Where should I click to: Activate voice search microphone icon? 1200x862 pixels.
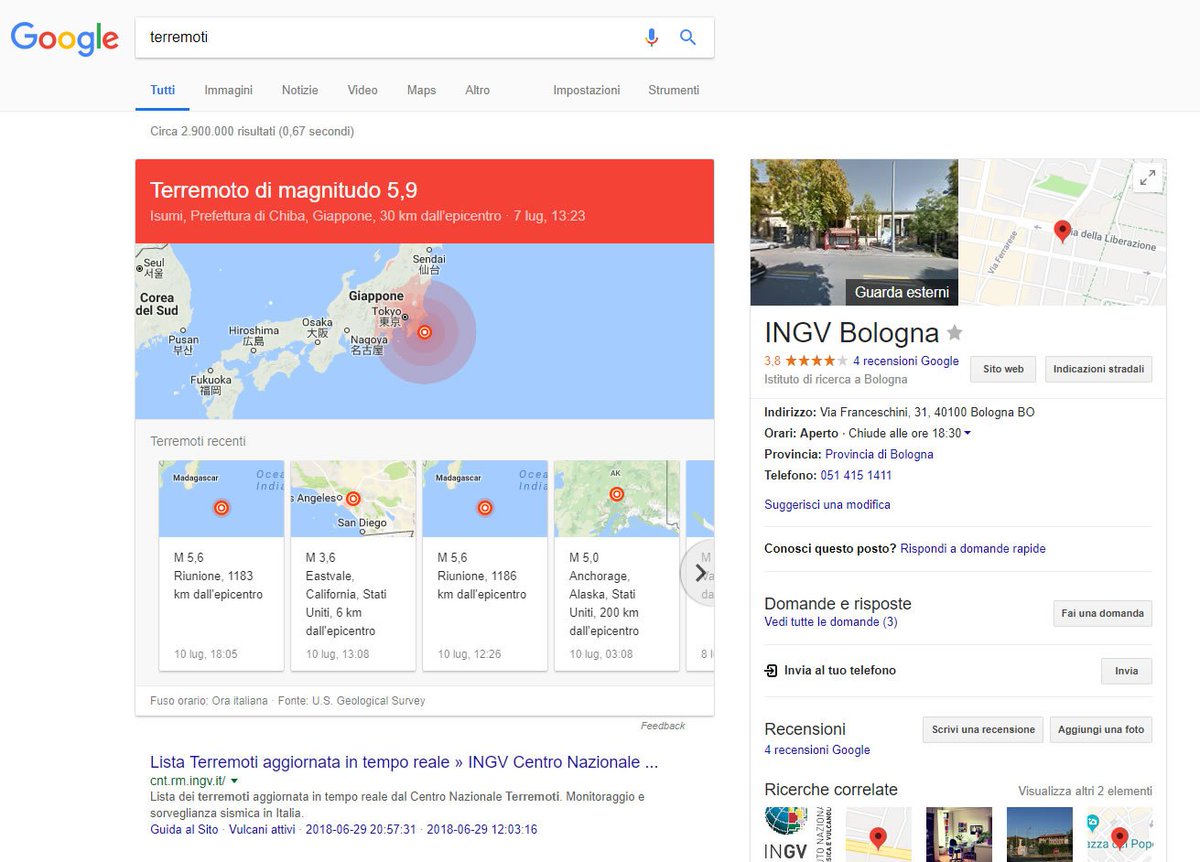tap(652, 37)
